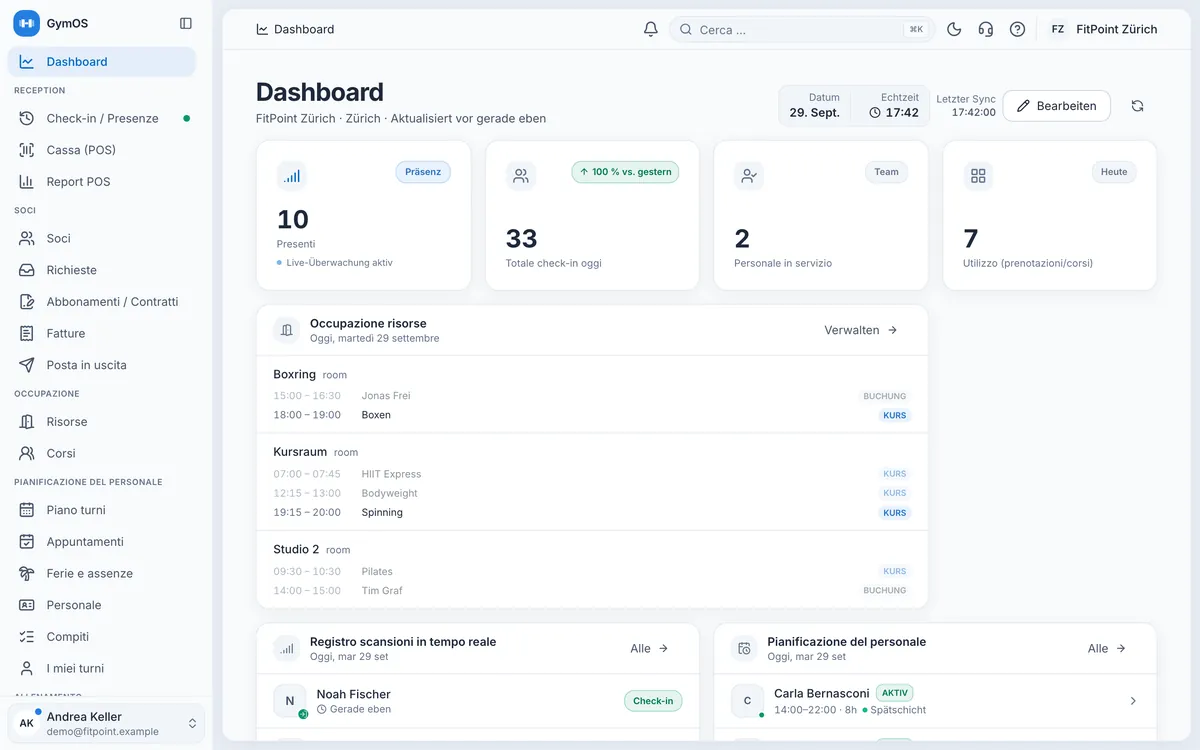The width and height of the screenshot is (1200, 750).
Task: Open Check-in / Presenze
Action: [x=102, y=118]
